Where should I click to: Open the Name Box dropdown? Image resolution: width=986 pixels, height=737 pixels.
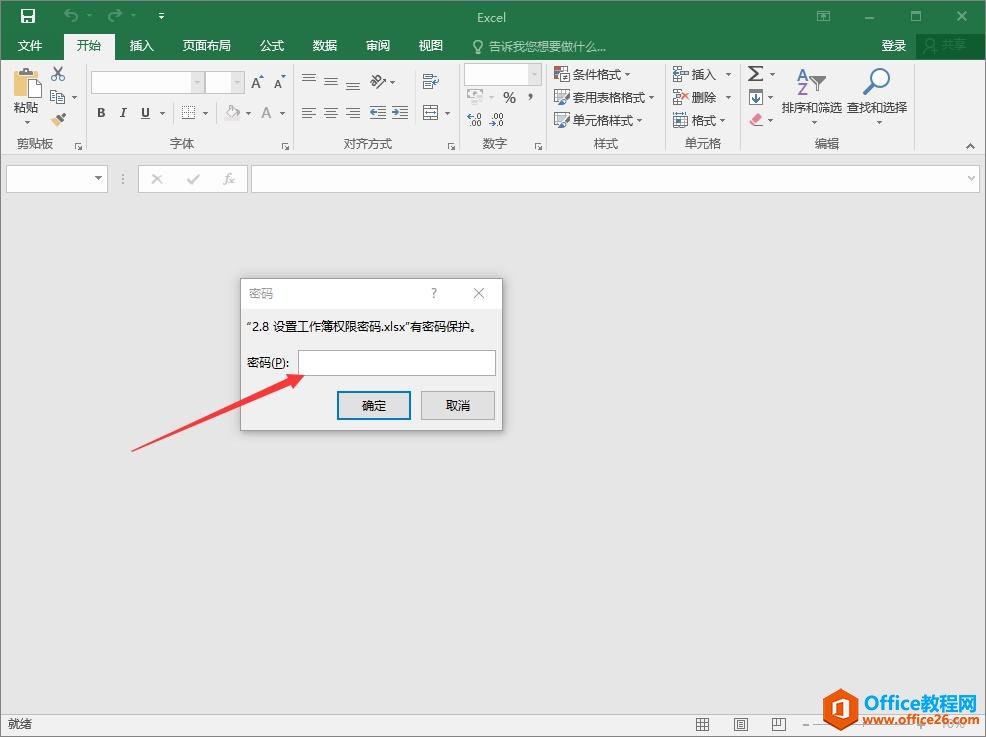96,178
